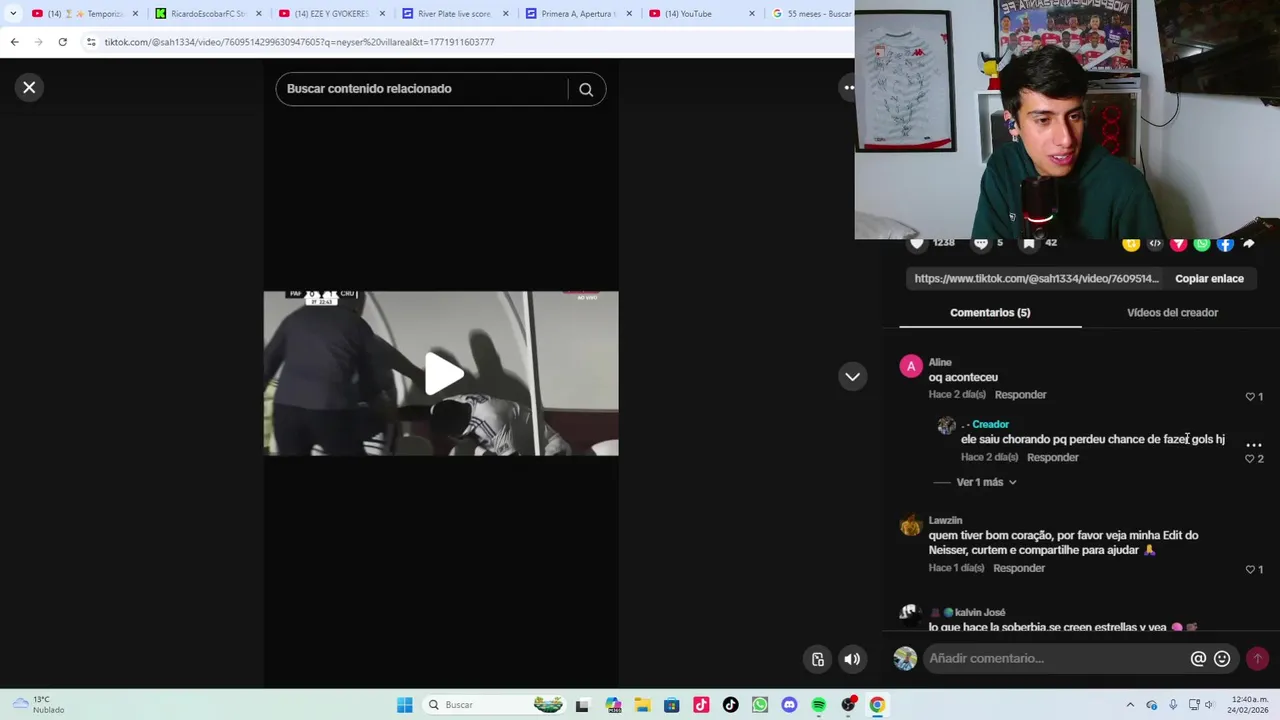This screenshot has height=720, width=1280.
Task: Like Aline's comment with heart icon
Action: (1250, 397)
